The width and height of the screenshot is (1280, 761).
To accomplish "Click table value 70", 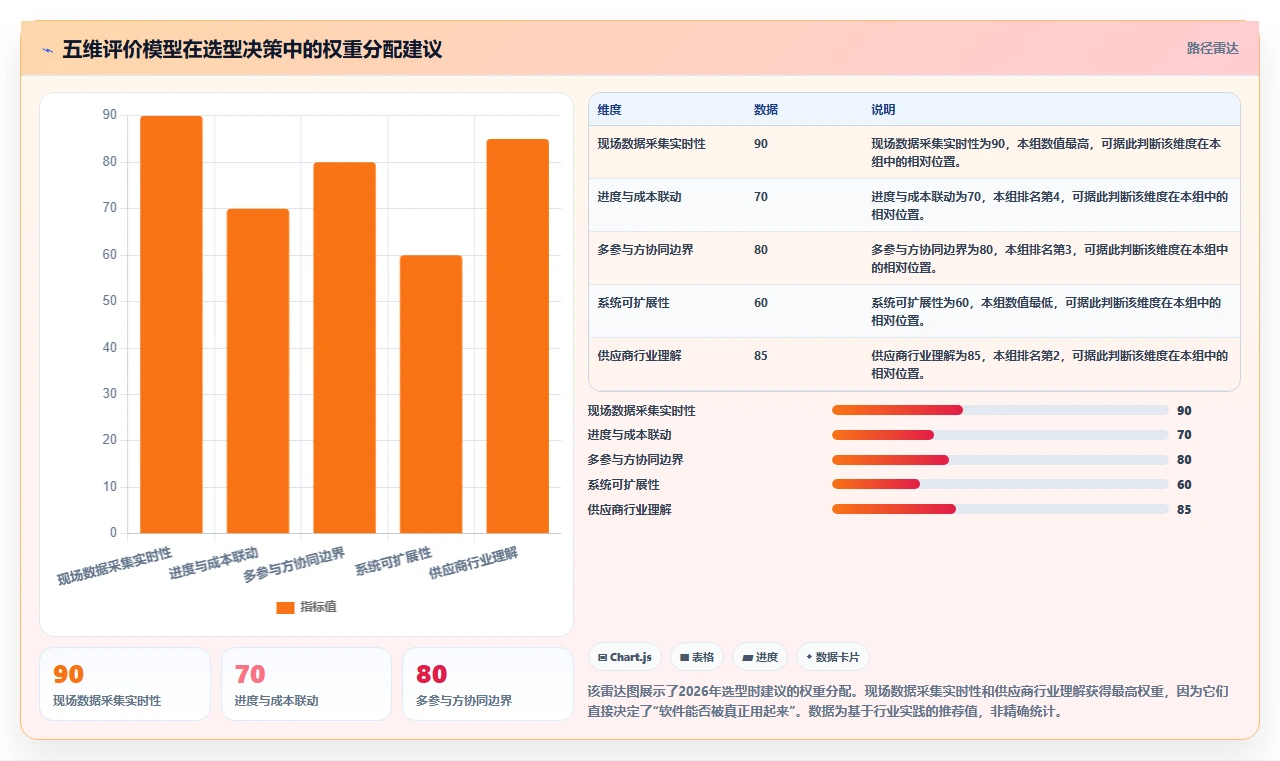I will [x=761, y=197].
